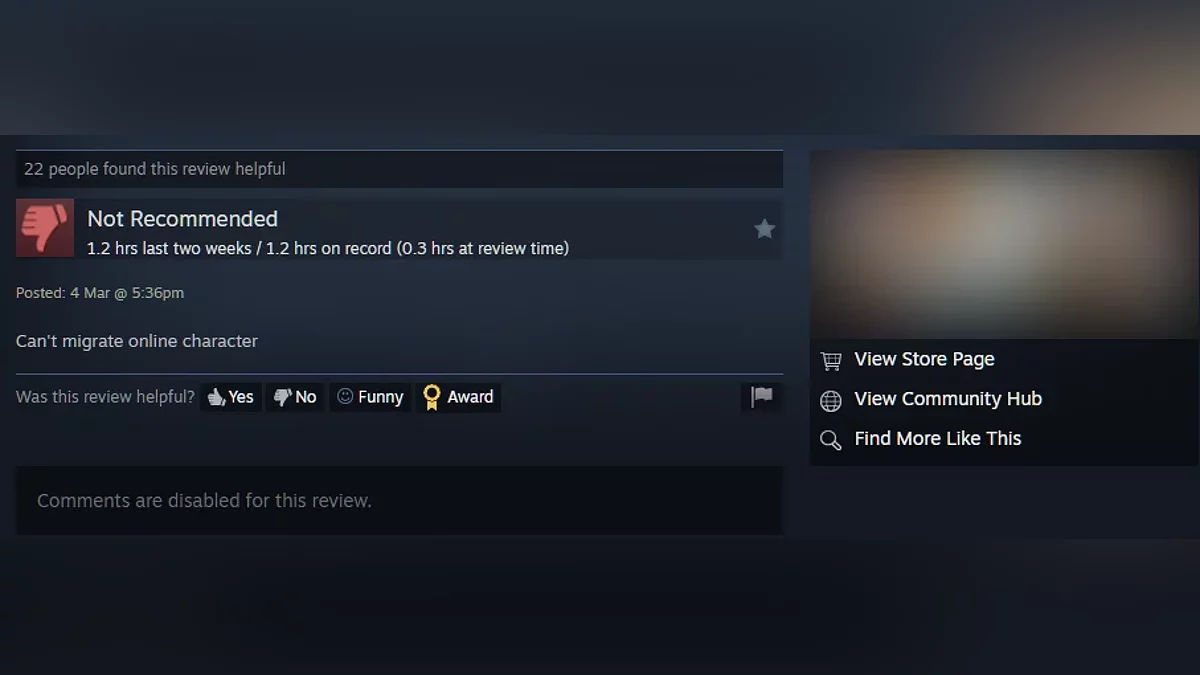Click the hours on record playtime line
Viewport: 1200px width, 675px height.
pyautogui.click(x=328, y=248)
